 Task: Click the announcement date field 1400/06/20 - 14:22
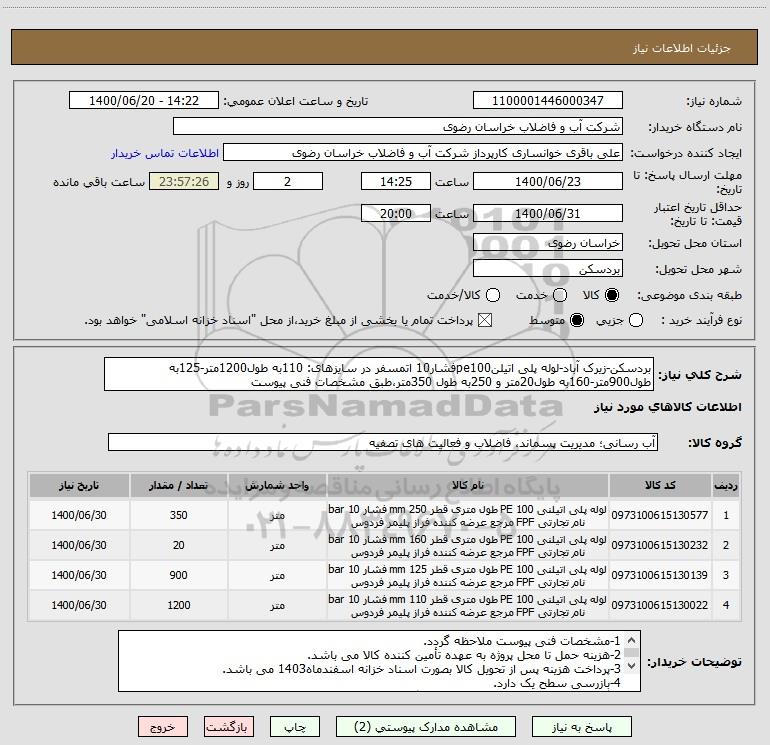144,101
